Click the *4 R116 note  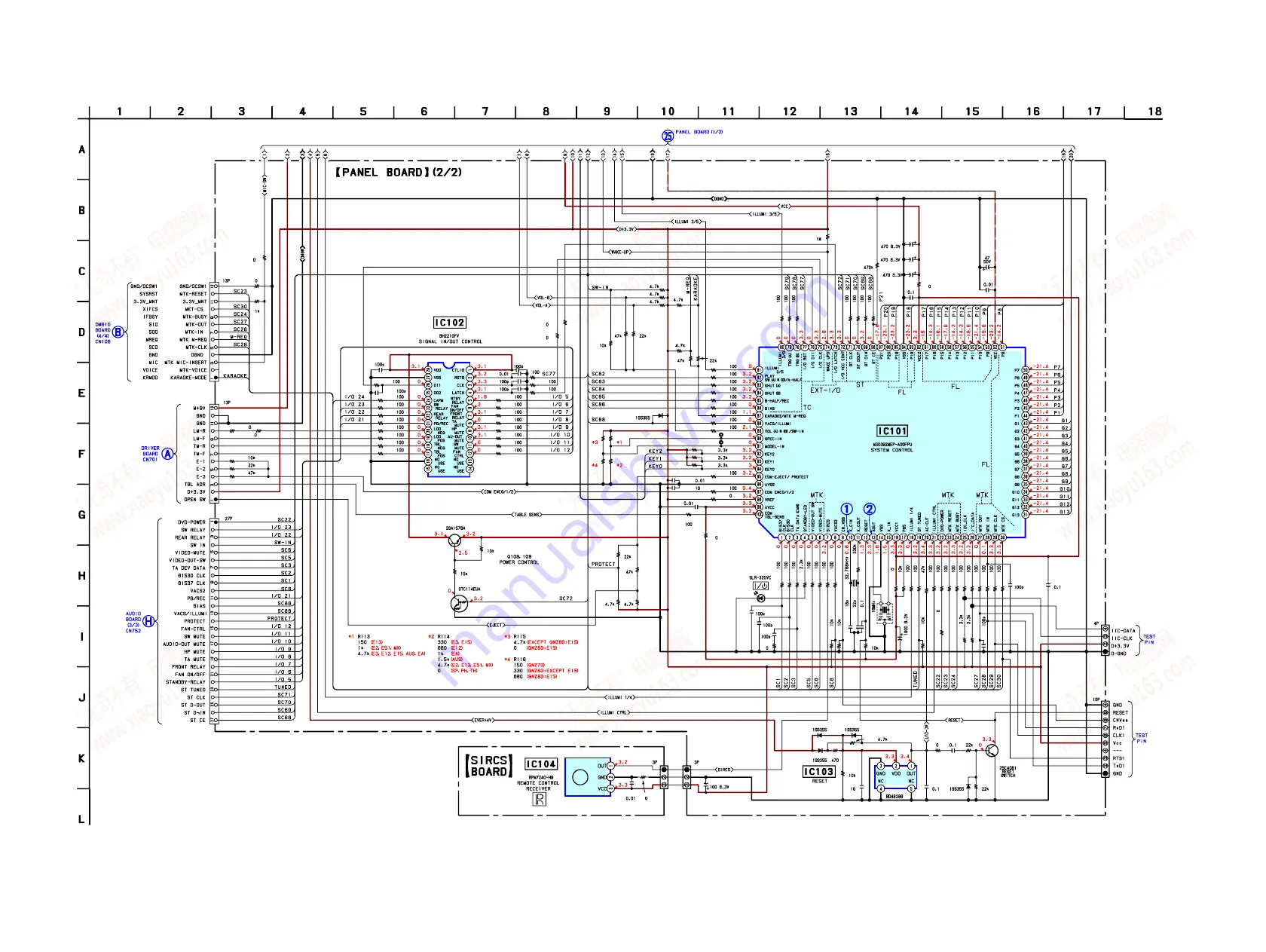point(541,668)
